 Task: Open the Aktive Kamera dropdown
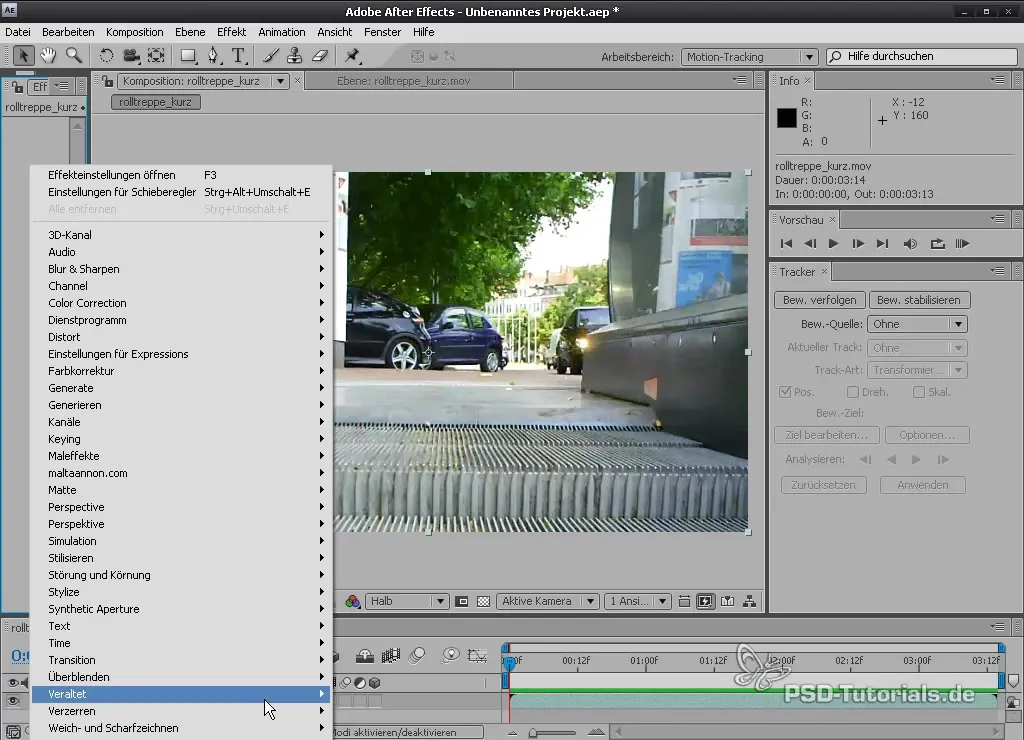click(x=547, y=602)
